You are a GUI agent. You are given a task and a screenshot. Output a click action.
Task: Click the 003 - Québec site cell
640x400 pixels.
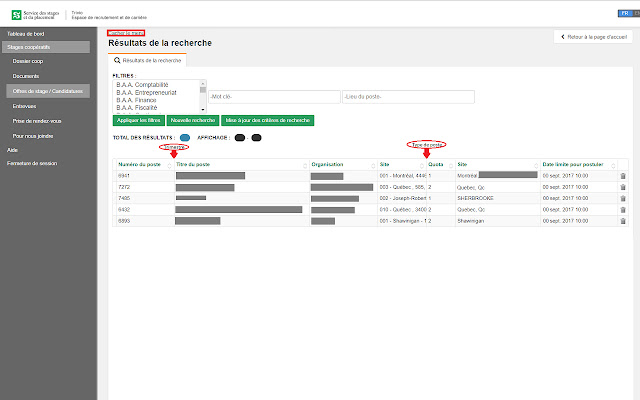coord(402,187)
